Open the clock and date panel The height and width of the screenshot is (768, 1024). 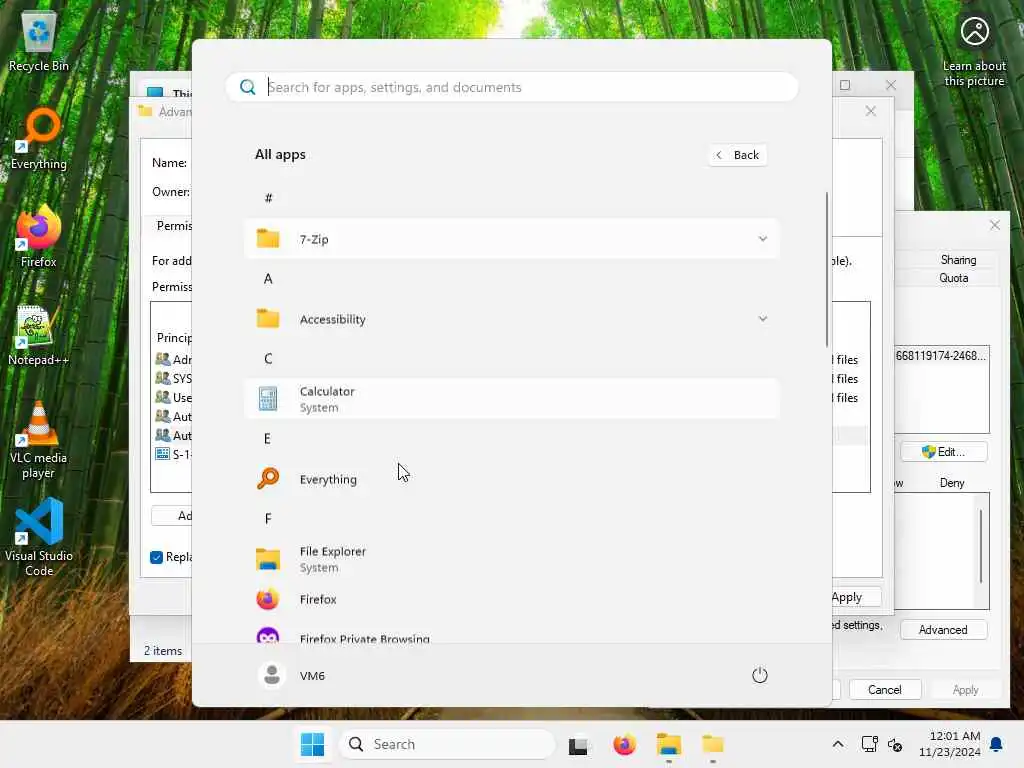[x=949, y=744]
